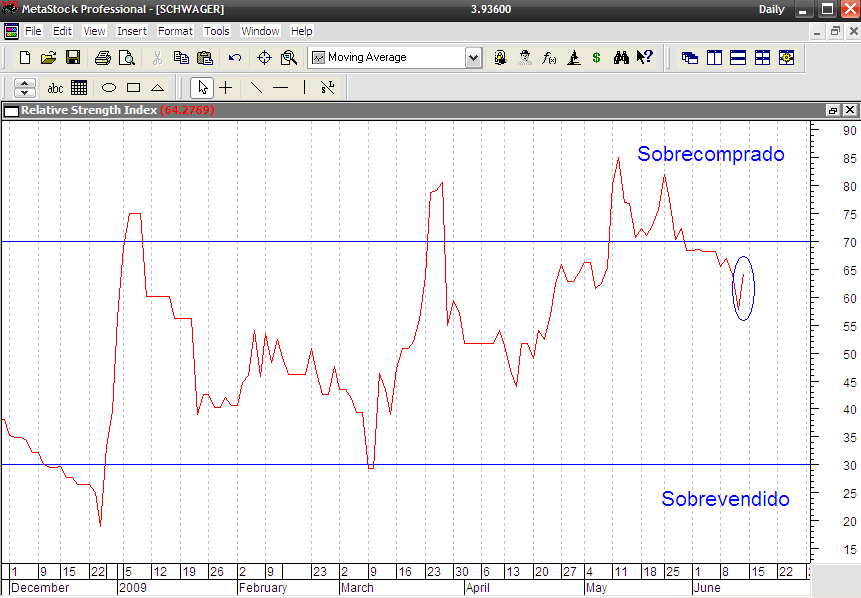861x598 pixels.
Task: Open the Expert Advisor man-with-hat icon
Action: (525, 58)
